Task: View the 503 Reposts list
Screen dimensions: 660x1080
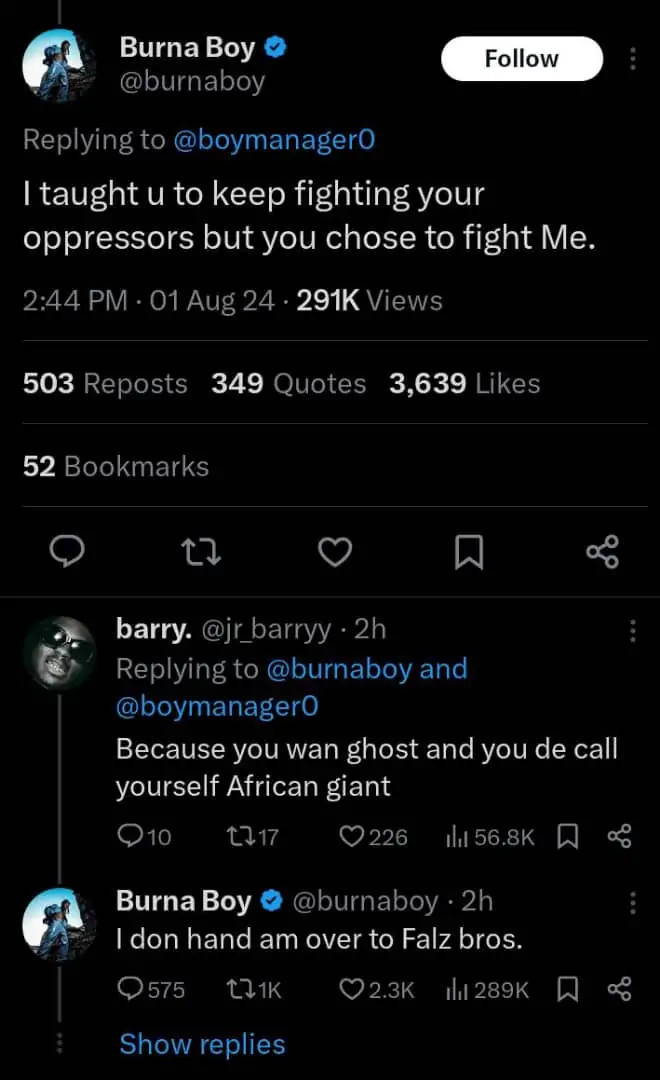Action: [x=105, y=384]
